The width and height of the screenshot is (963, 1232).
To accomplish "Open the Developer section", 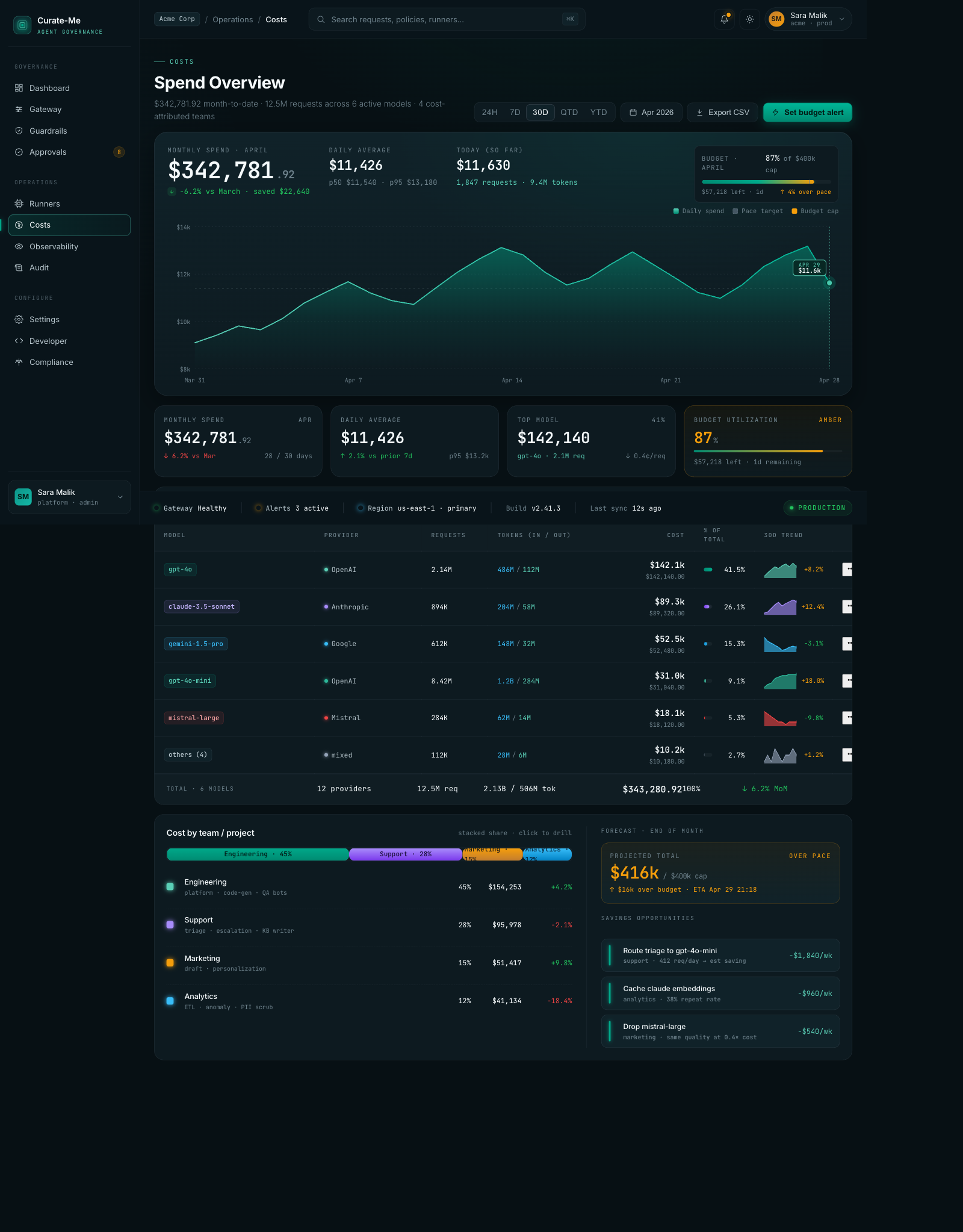I will (48, 341).
